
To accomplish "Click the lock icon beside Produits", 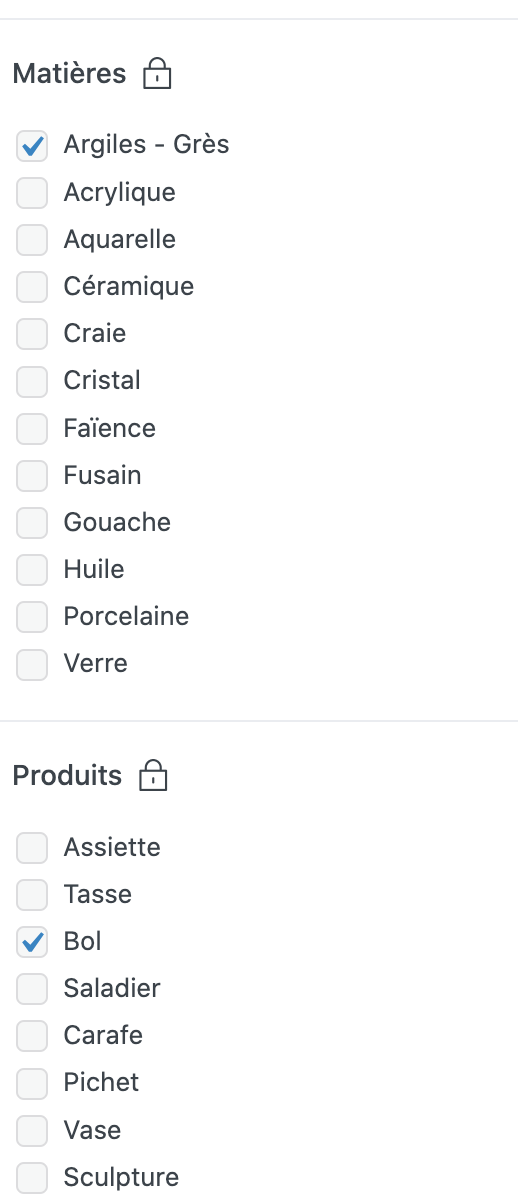I will (153, 776).
